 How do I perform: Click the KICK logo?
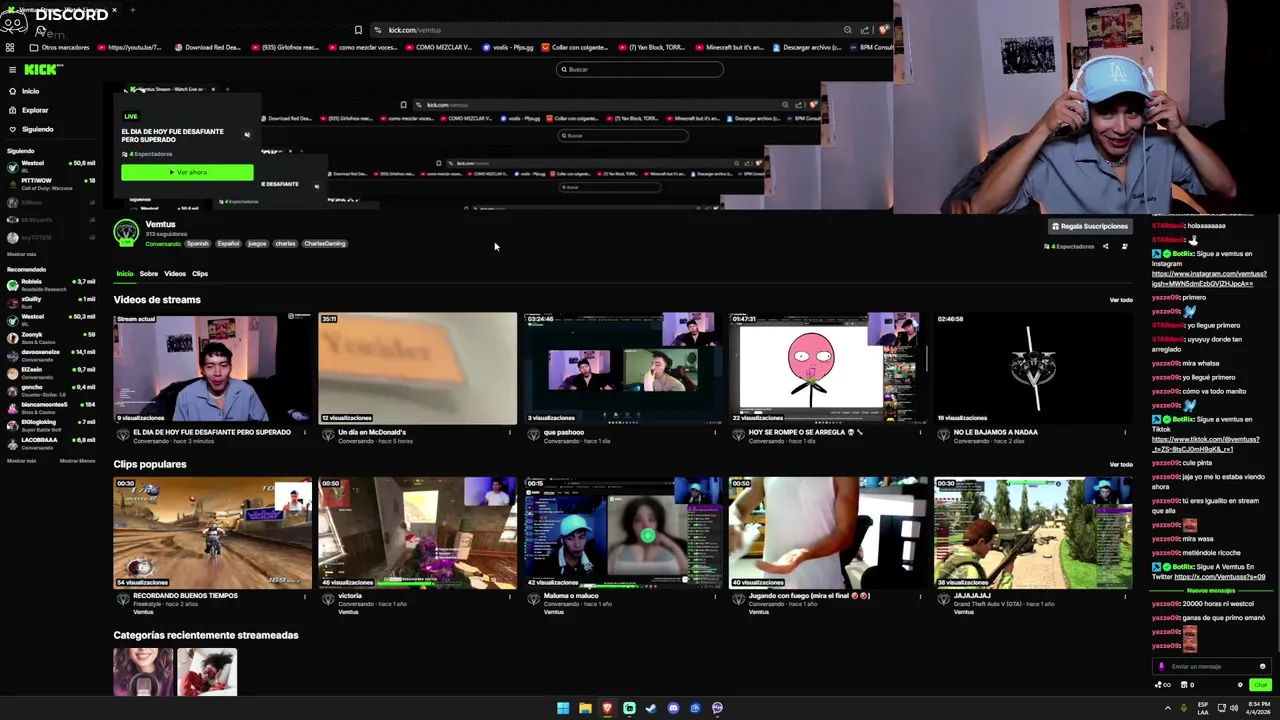tap(42, 69)
